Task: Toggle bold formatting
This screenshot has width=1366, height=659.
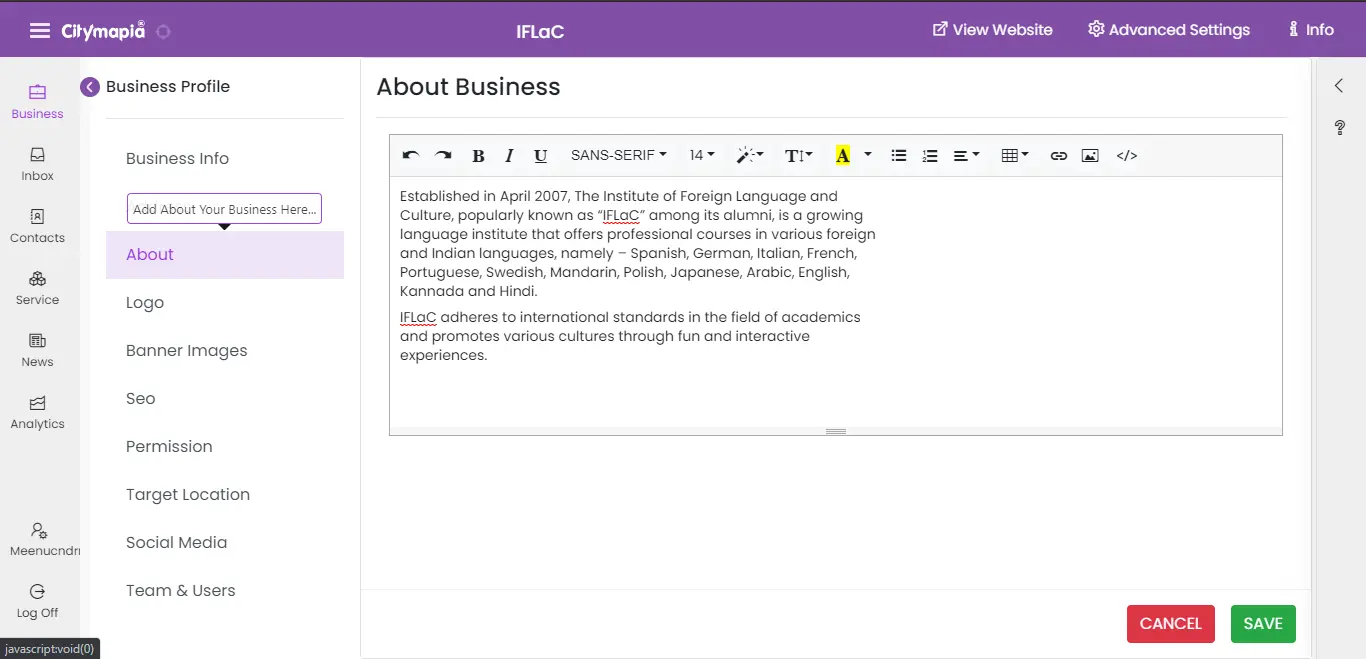Action: [x=478, y=155]
